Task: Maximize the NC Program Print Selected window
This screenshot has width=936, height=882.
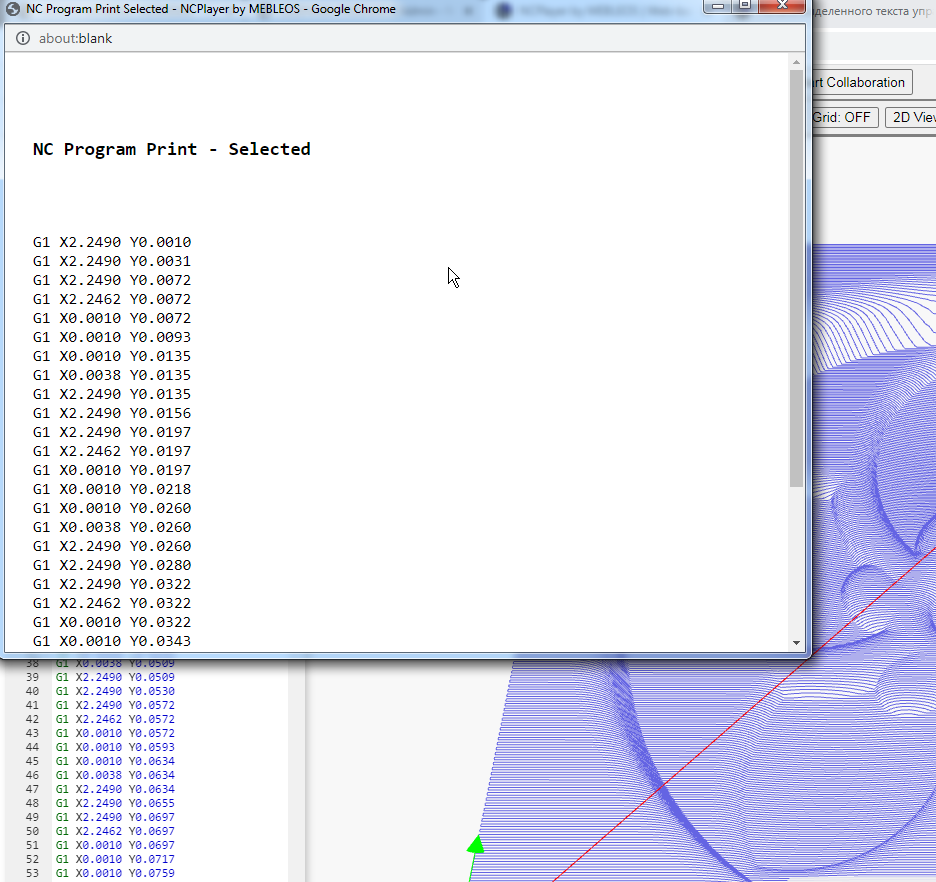Action: click(x=745, y=5)
